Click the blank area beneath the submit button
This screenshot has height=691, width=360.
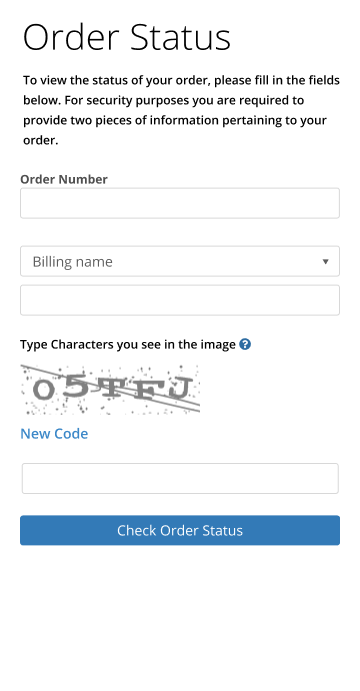180,617
